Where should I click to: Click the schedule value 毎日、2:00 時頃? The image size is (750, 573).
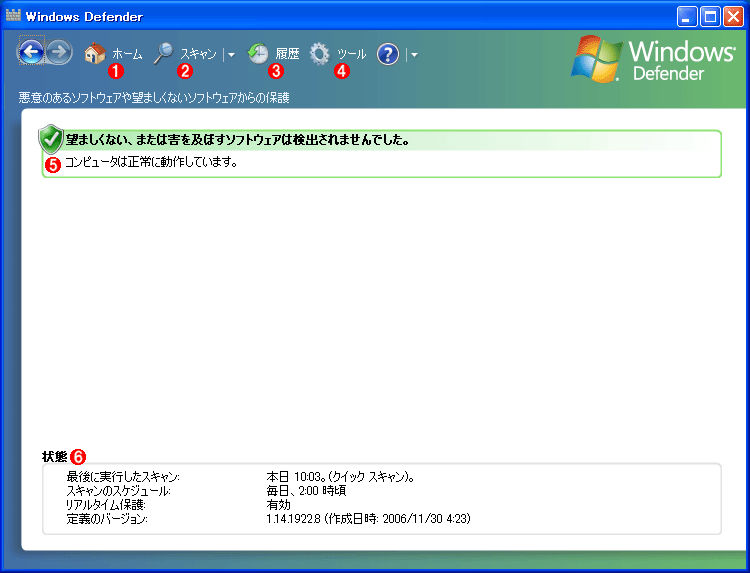306,491
